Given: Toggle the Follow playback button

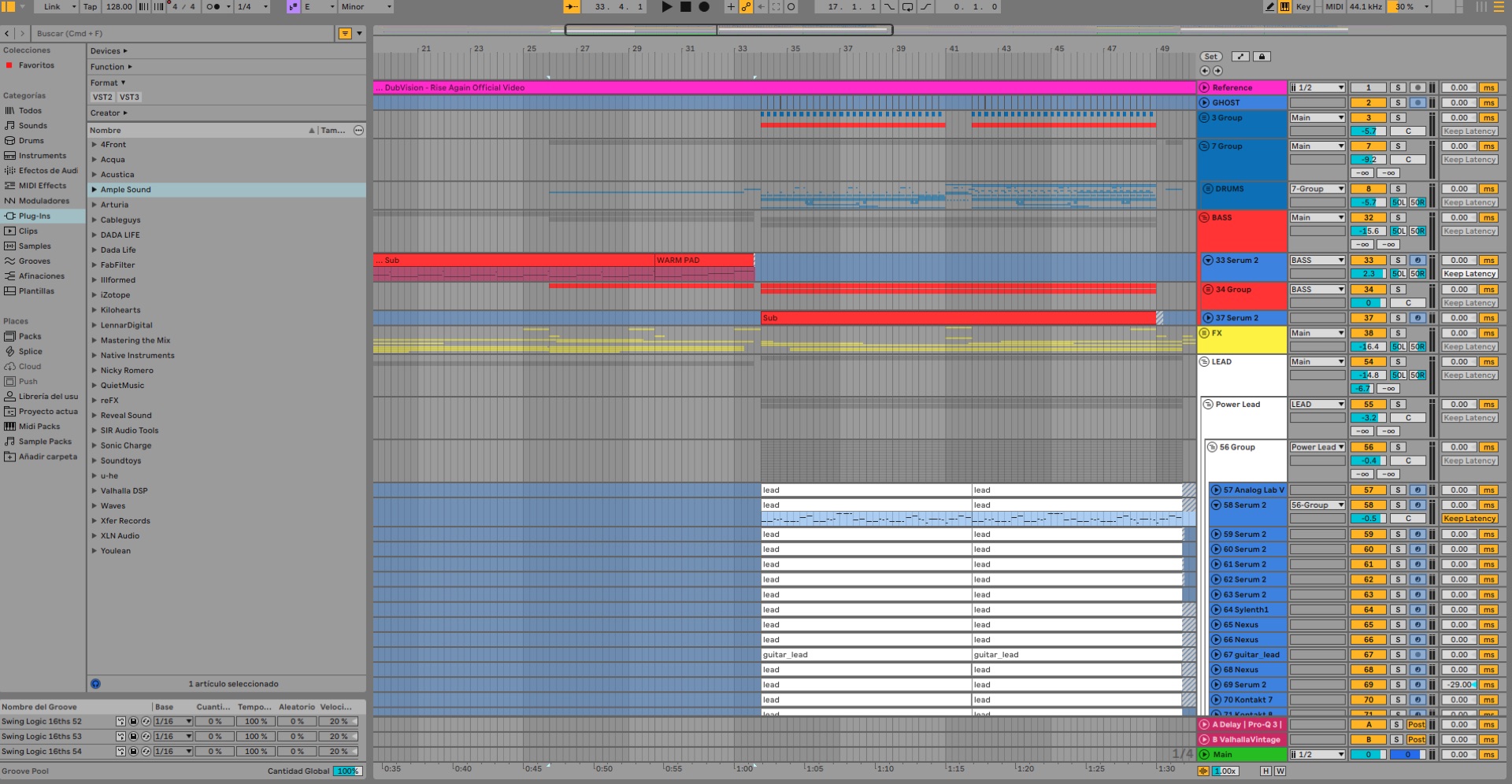Looking at the screenshot, I should pyautogui.click(x=572, y=6).
